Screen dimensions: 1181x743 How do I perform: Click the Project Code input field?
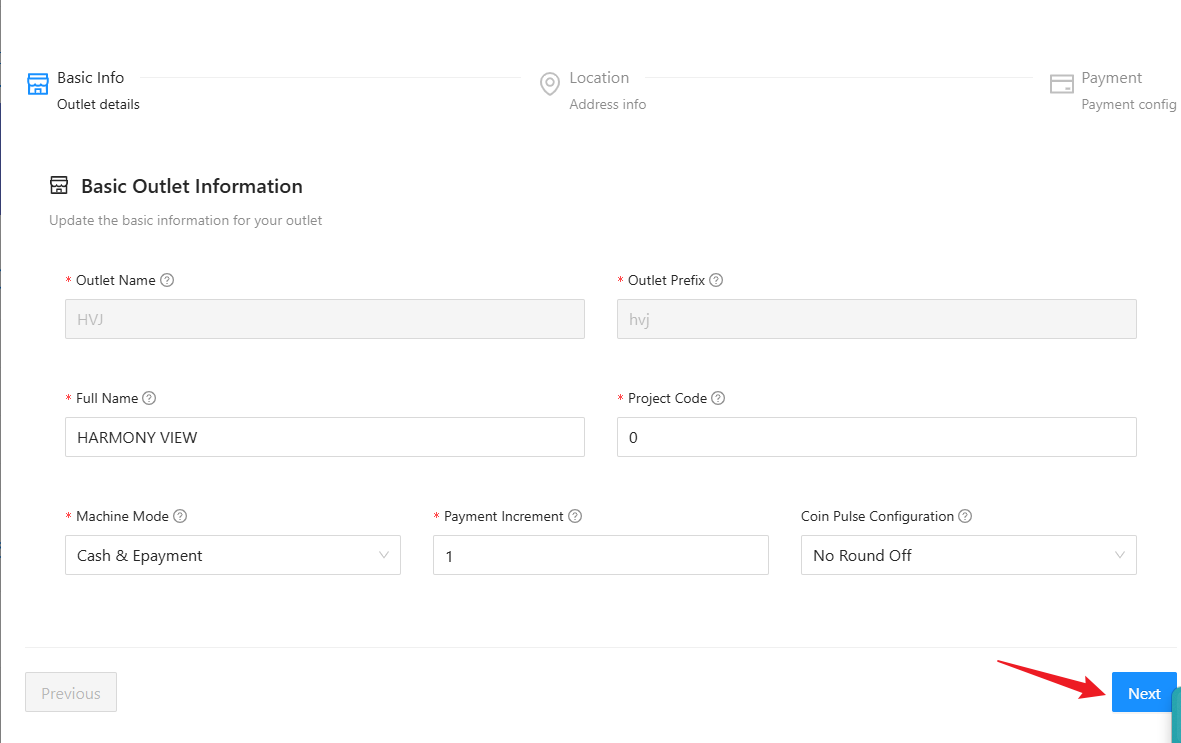tap(877, 437)
